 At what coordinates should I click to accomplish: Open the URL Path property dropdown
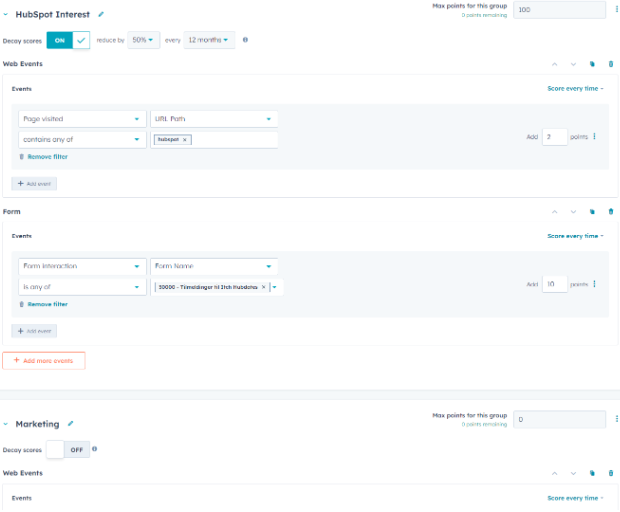tap(214, 119)
